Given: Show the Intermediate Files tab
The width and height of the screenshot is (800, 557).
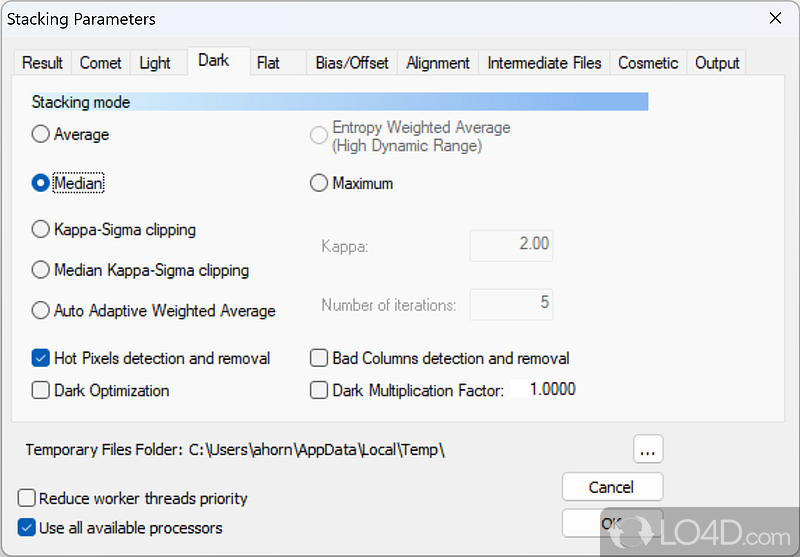Looking at the screenshot, I should click(x=544, y=63).
